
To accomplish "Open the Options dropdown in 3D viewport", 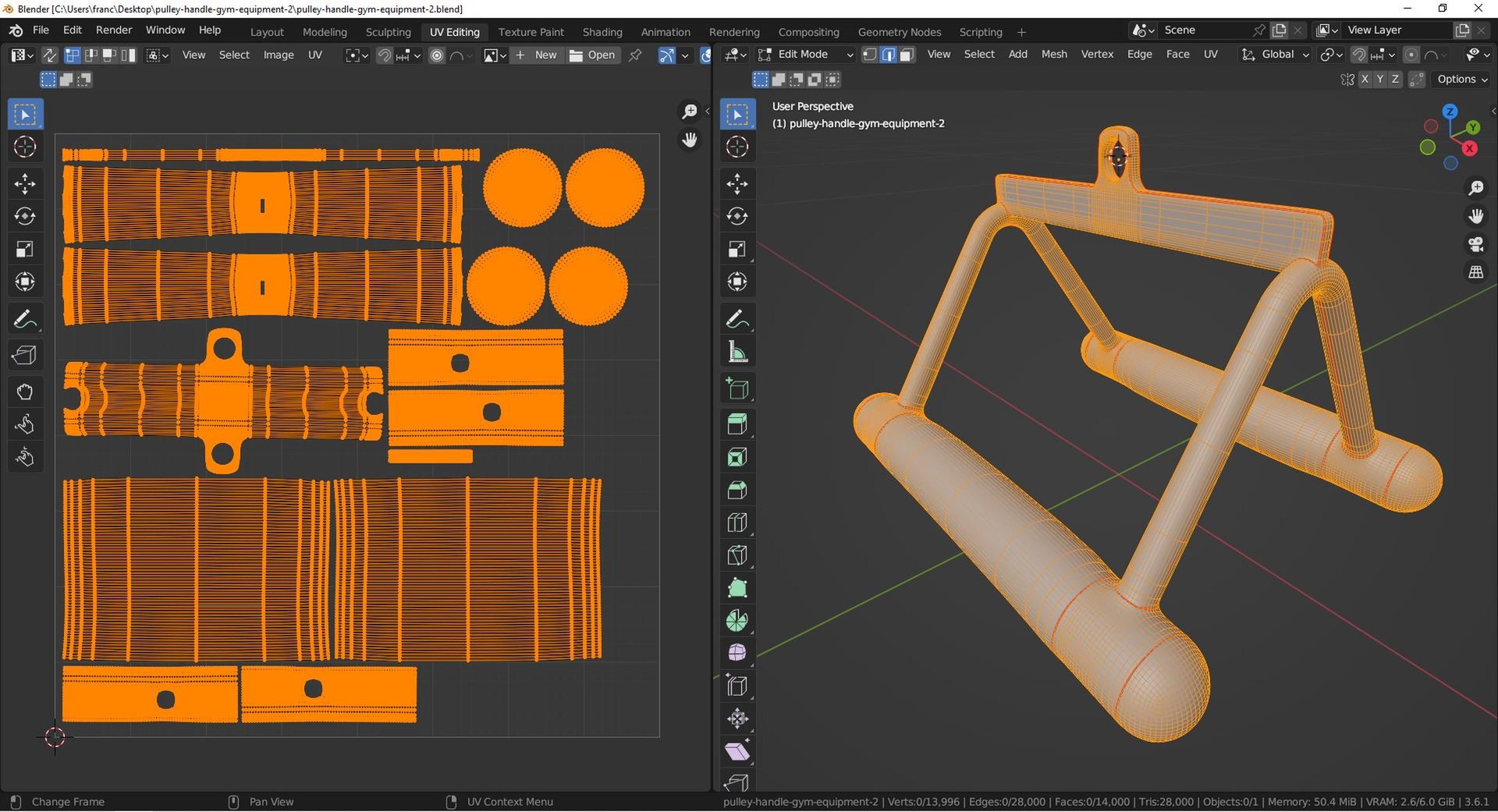I will 1462,80.
